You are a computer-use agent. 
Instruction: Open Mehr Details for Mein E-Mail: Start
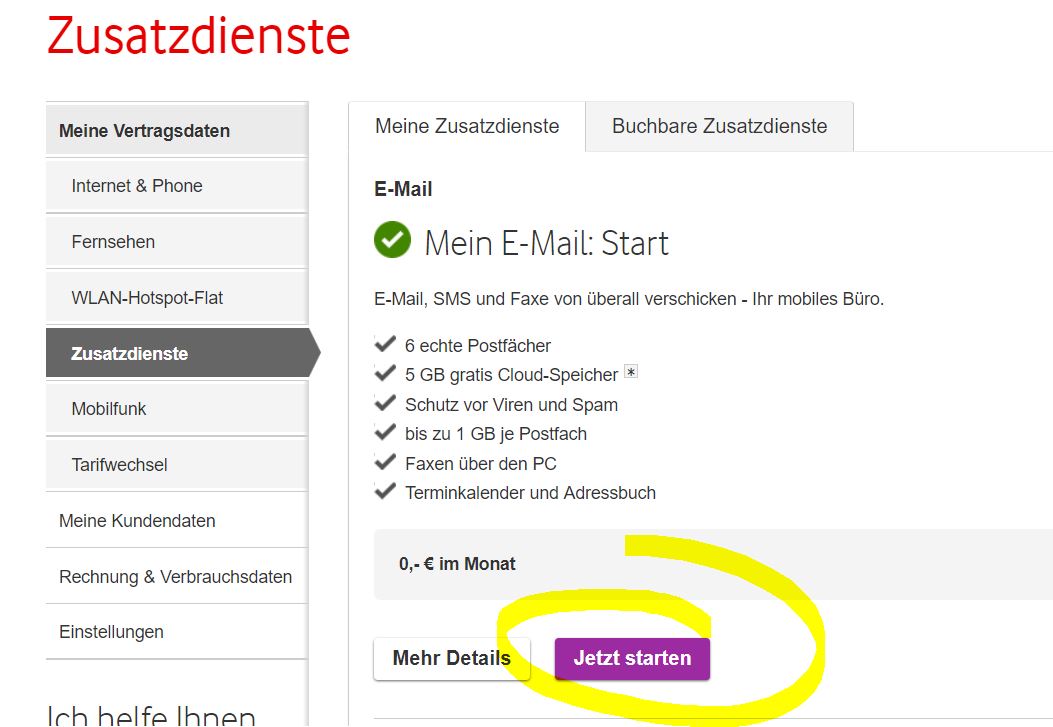point(451,658)
